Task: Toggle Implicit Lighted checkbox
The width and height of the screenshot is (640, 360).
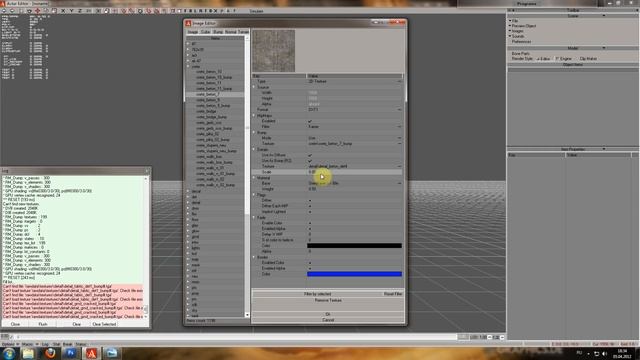Action: (x=310, y=212)
